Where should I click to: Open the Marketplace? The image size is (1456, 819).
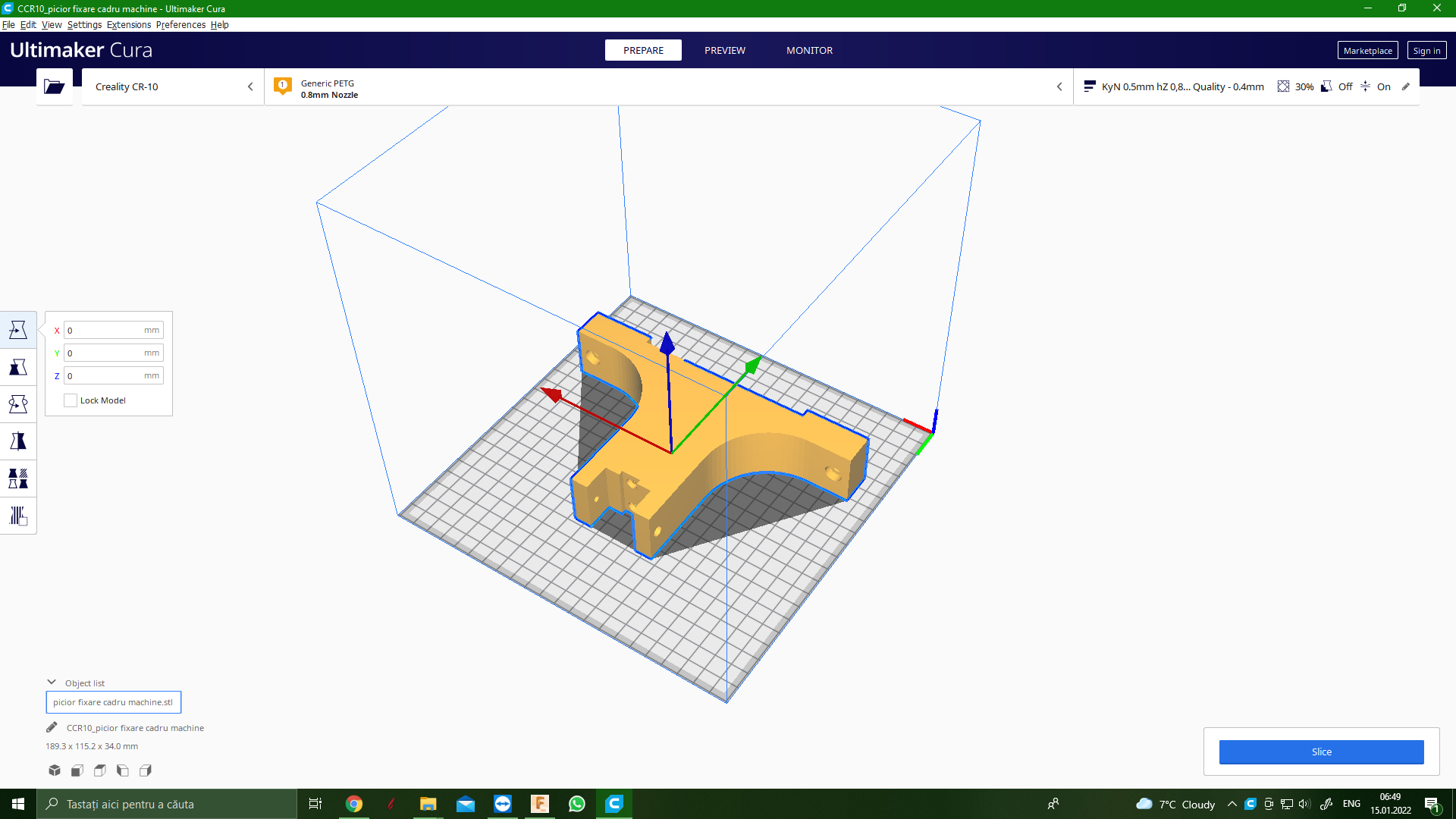[1367, 51]
